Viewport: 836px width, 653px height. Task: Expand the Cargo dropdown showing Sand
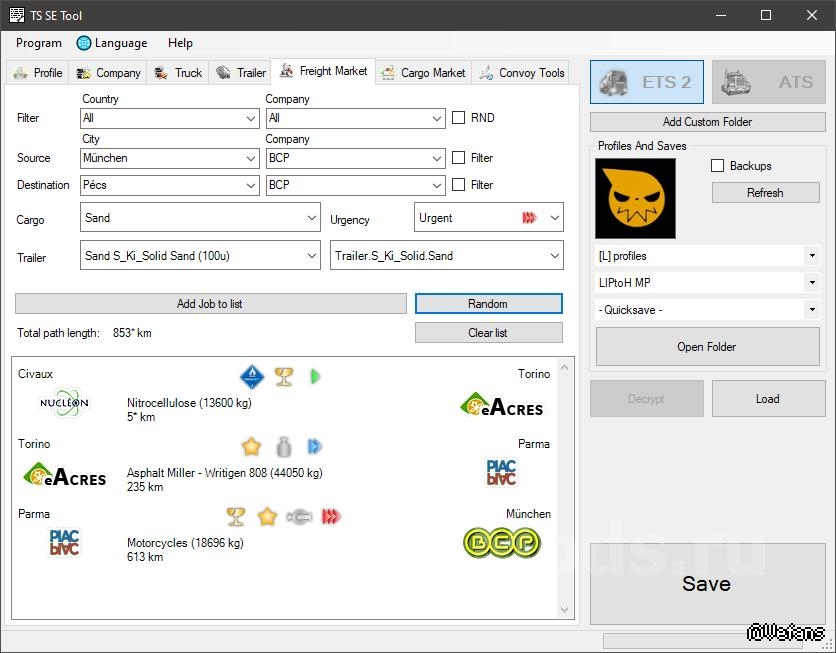(x=199, y=218)
